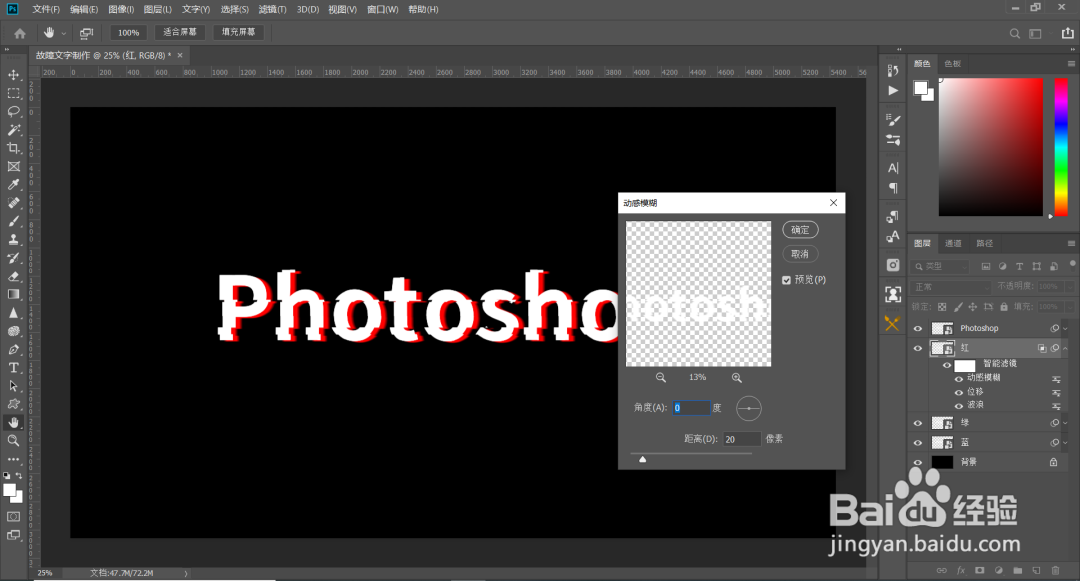Image resolution: width=1080 pixels, height=581 pixels.
Task: Toggle visibility of 波浪 filter
Action: [959, 406]
